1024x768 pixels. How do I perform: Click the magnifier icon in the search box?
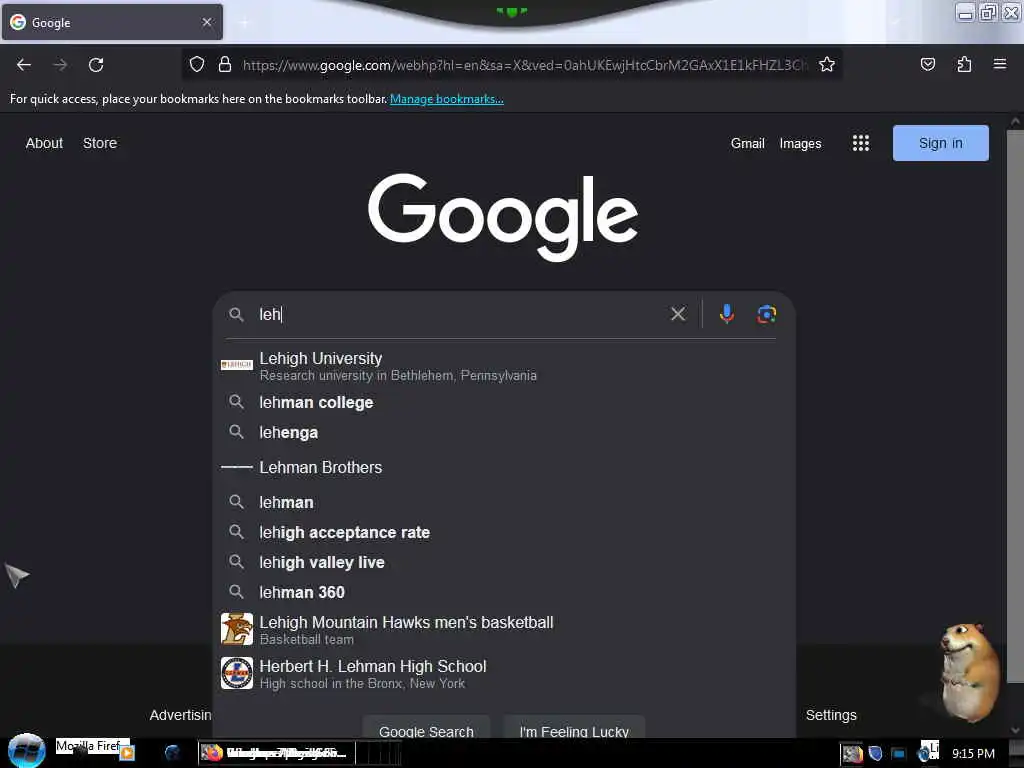click(x=236, y=314)
